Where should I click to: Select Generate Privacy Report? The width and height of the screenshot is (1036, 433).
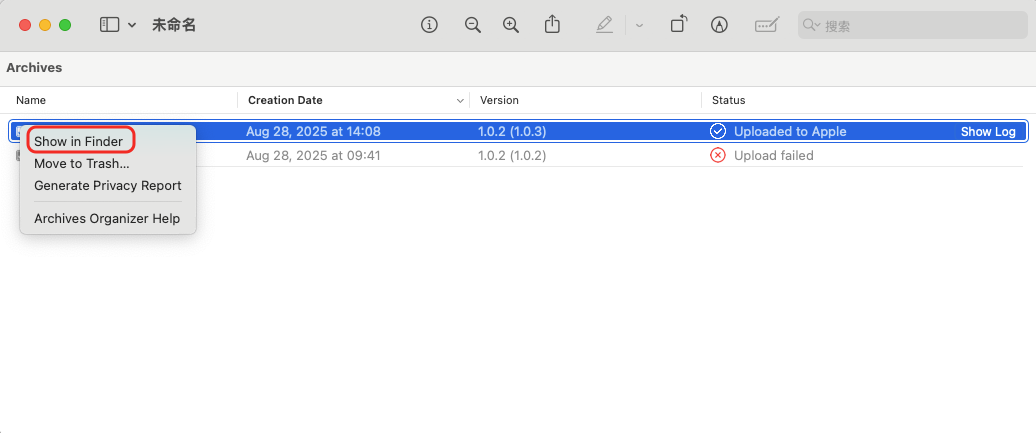(x=108, y=186)
